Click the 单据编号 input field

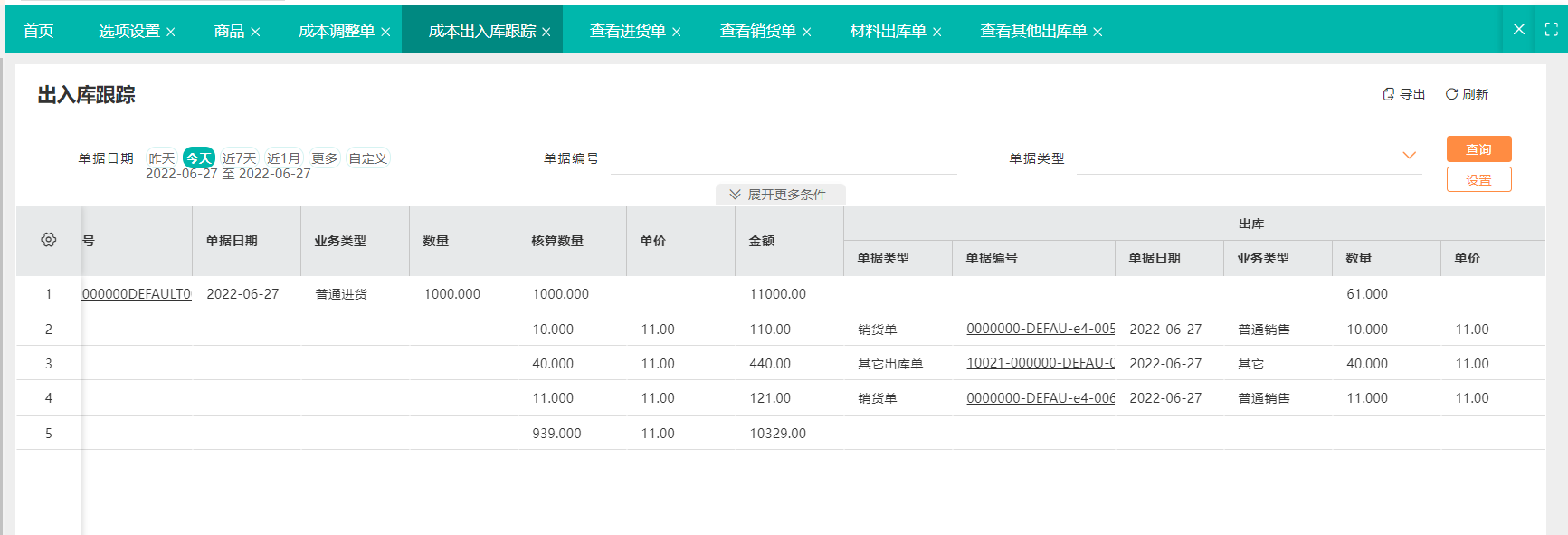coord(783,158)
